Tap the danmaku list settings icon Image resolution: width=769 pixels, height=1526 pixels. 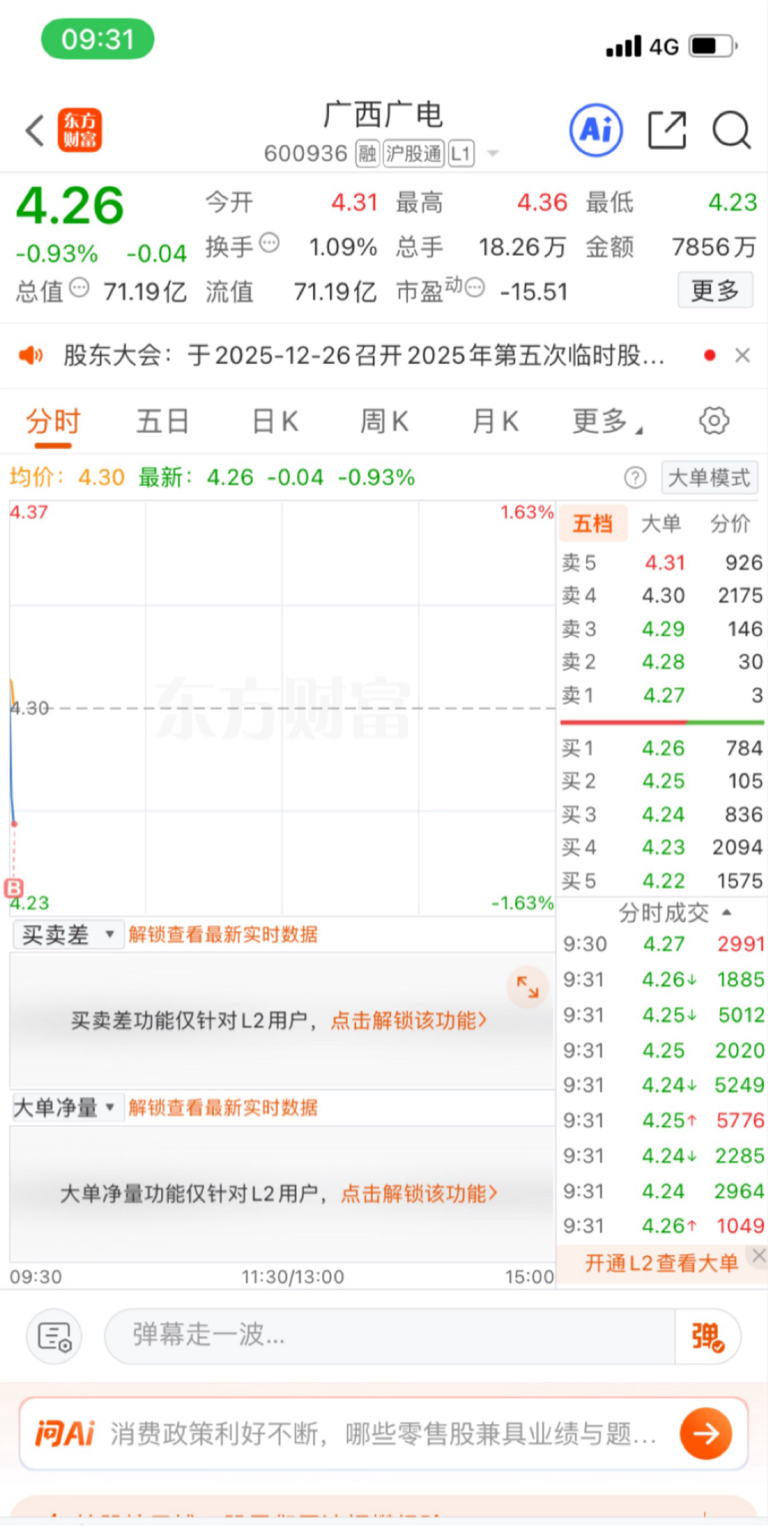coord(54,1336)
